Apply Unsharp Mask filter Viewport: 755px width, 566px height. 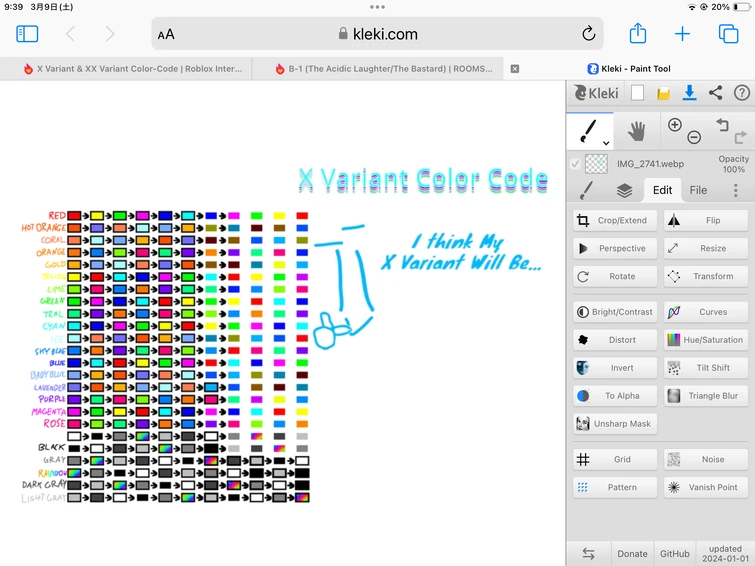(615, 424)
